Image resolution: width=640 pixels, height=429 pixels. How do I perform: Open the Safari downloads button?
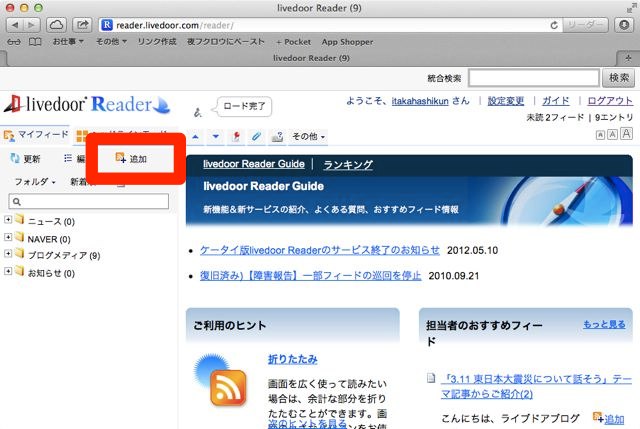(624, 25)
